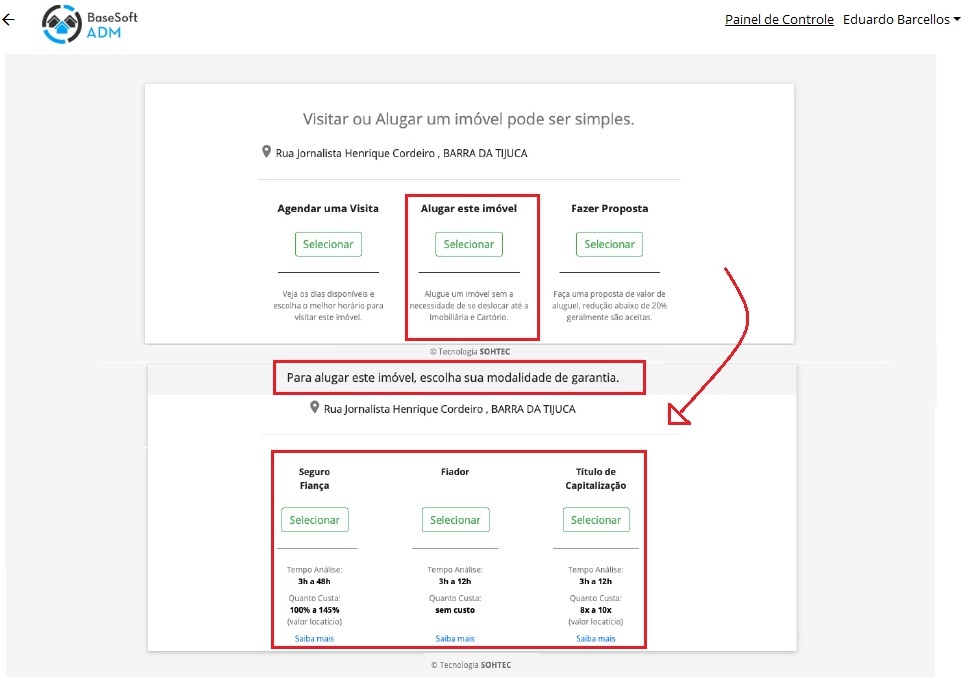Screen dimensions: 966x677
Task: Open the Painel de Controle link
Action: click(779, 19)
